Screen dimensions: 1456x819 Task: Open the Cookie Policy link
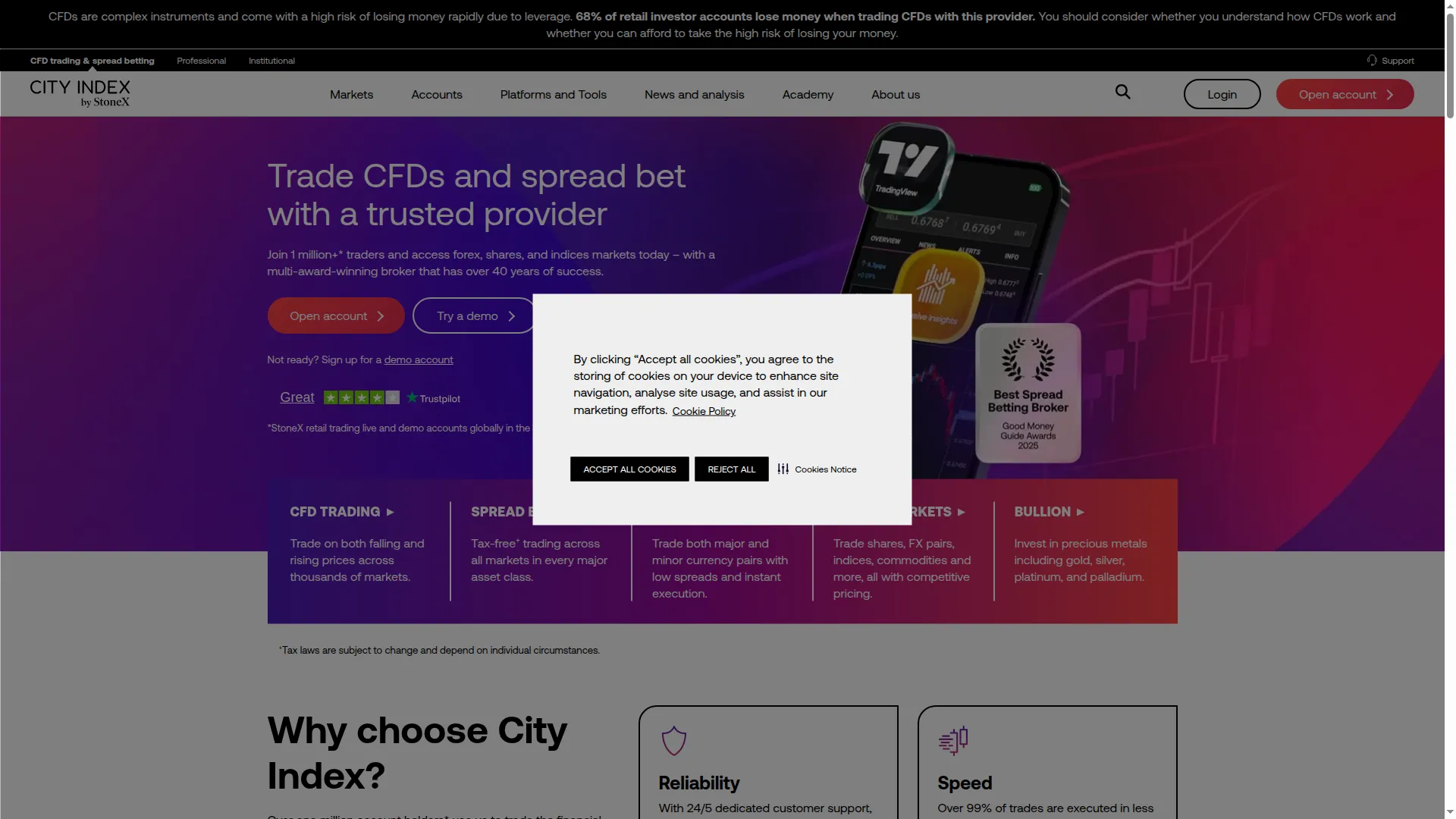click(x=704, y=411)
